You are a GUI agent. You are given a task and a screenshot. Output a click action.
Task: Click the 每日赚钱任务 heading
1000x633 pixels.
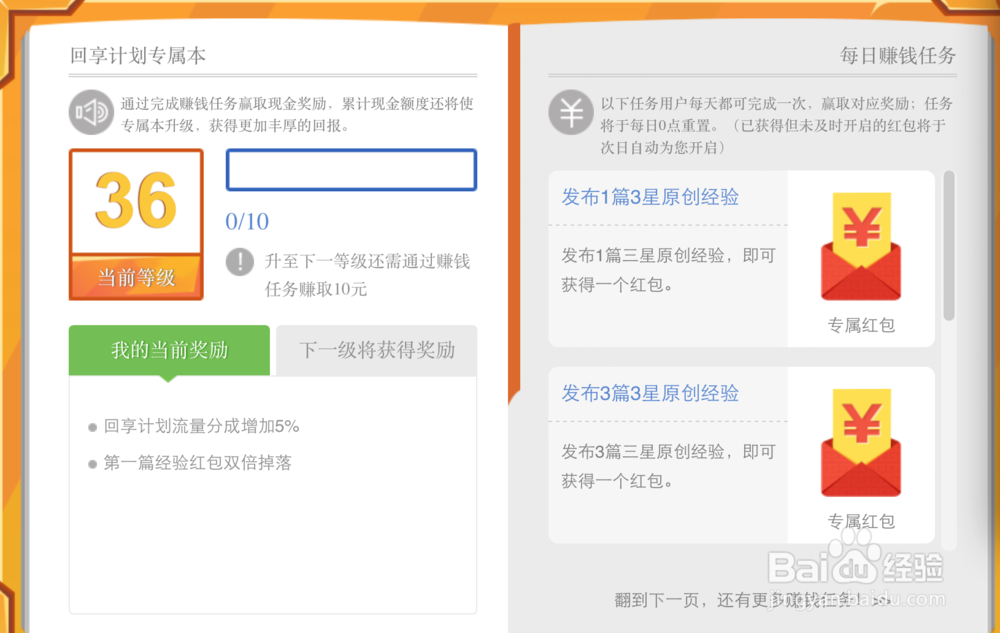tap(897, 57)
